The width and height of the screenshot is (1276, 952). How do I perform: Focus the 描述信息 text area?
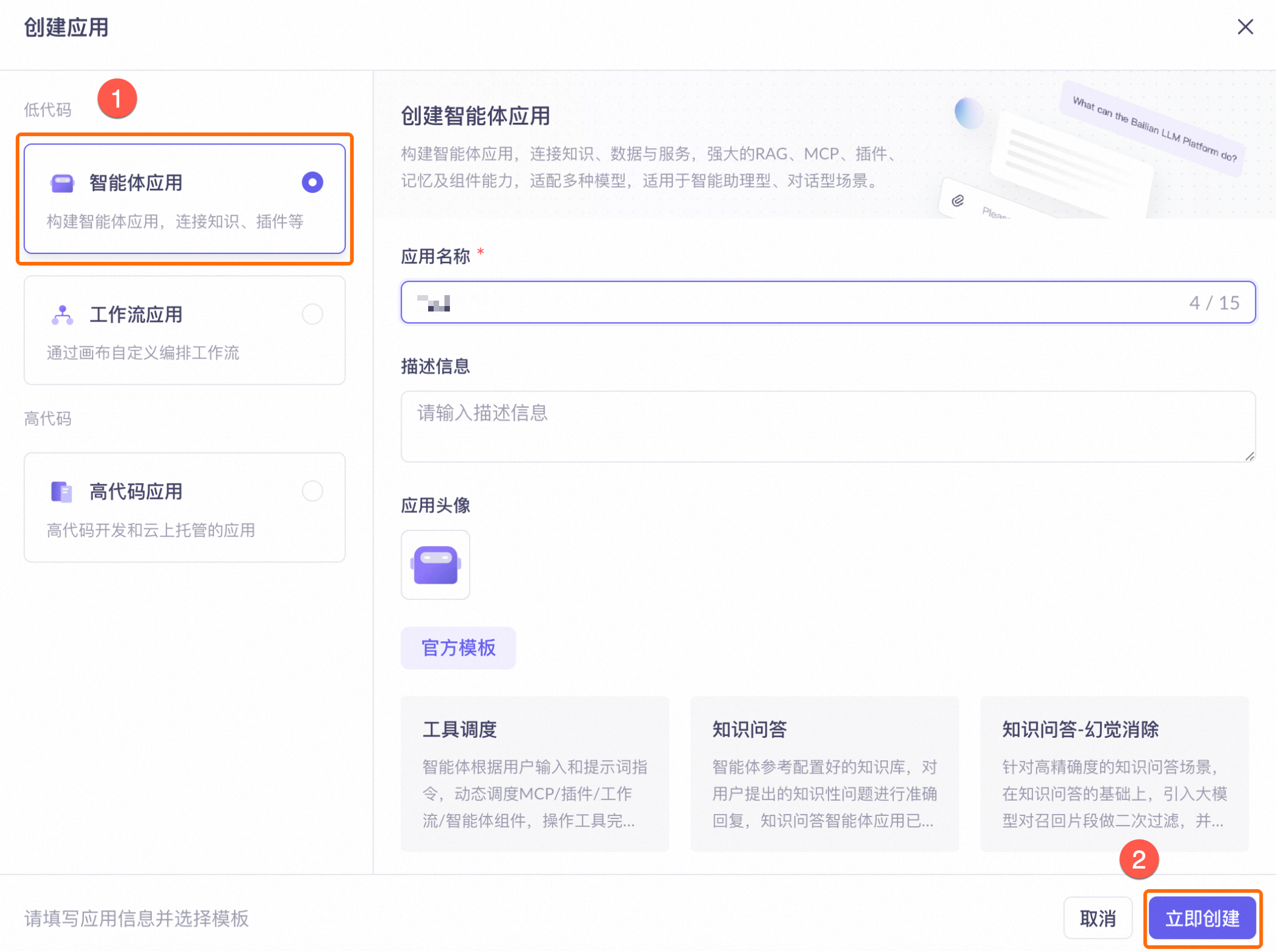point(827,426)
